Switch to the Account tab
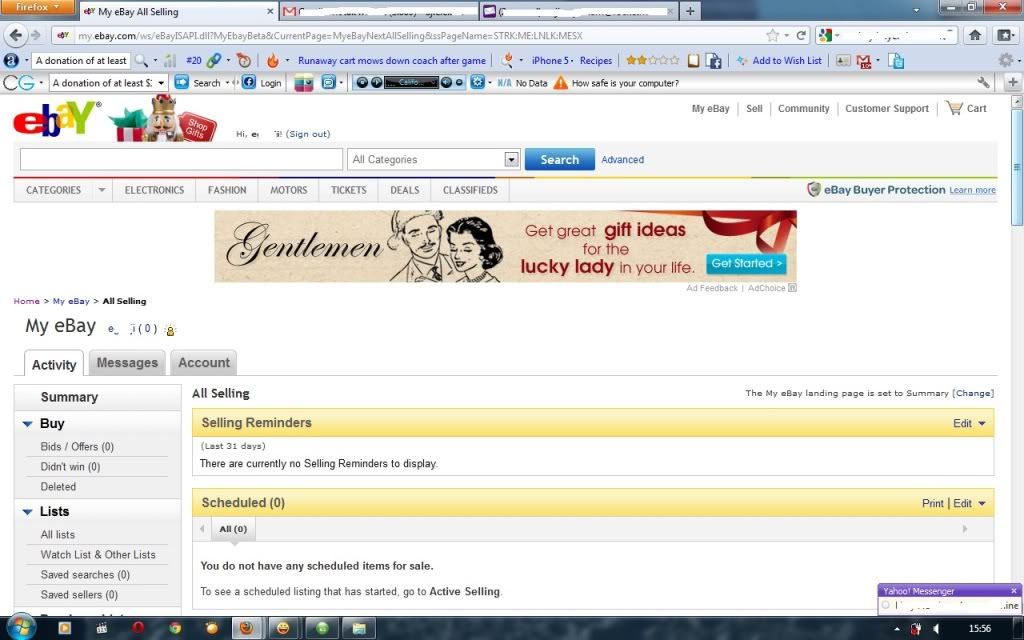The width and height of the screenshot is (1024, 640). 204,363
